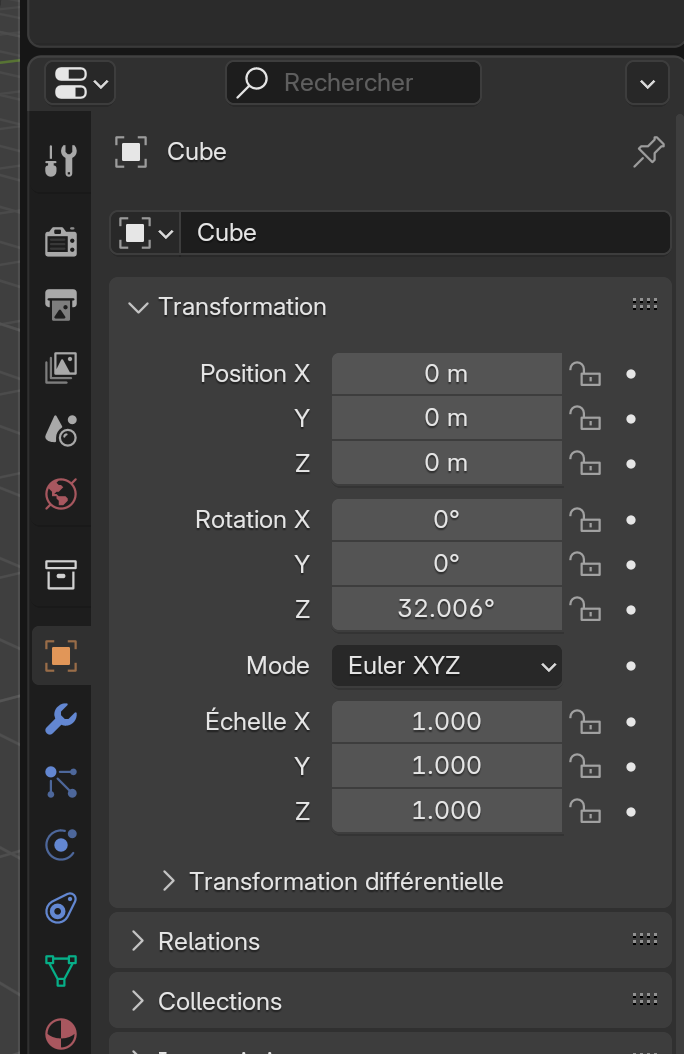The image size is (684, 1054).
Task: Animate the Échelle X property dot
Action: click(631, 722)
